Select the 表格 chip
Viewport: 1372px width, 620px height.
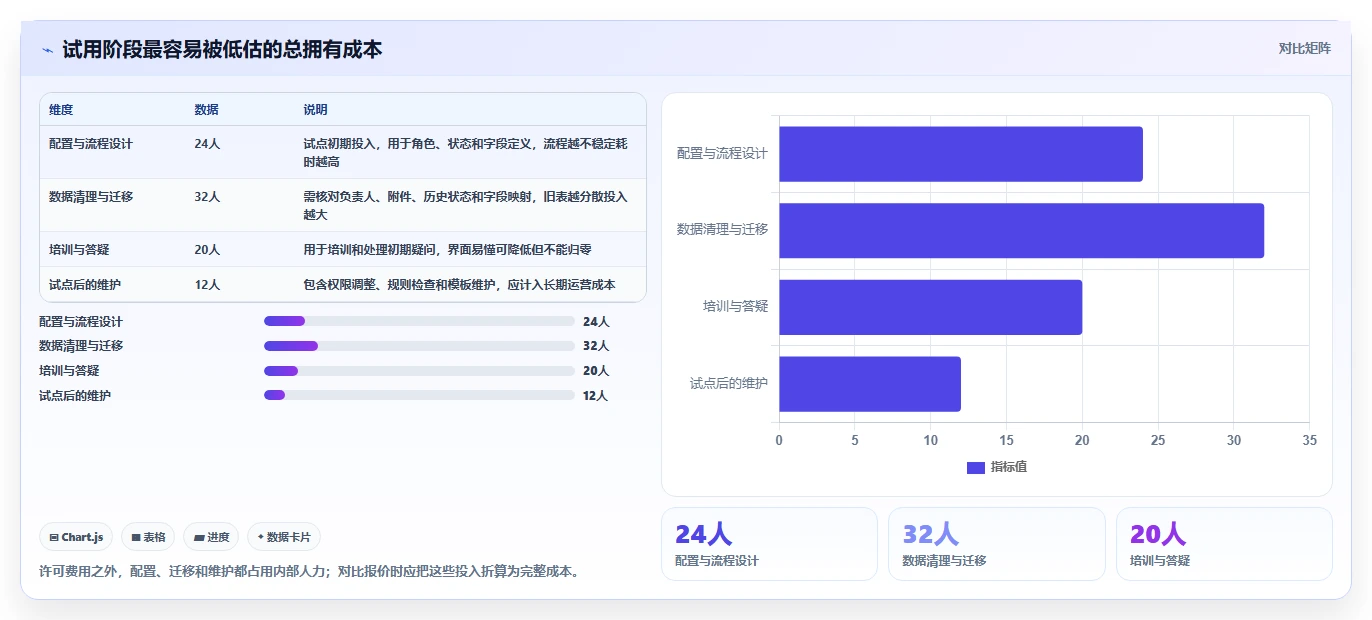tap(148, 537)
